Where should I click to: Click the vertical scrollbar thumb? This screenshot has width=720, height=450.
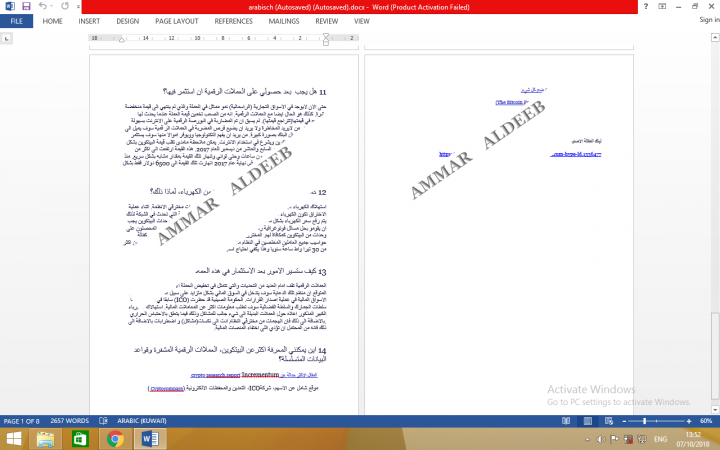[x=715, y=356]
